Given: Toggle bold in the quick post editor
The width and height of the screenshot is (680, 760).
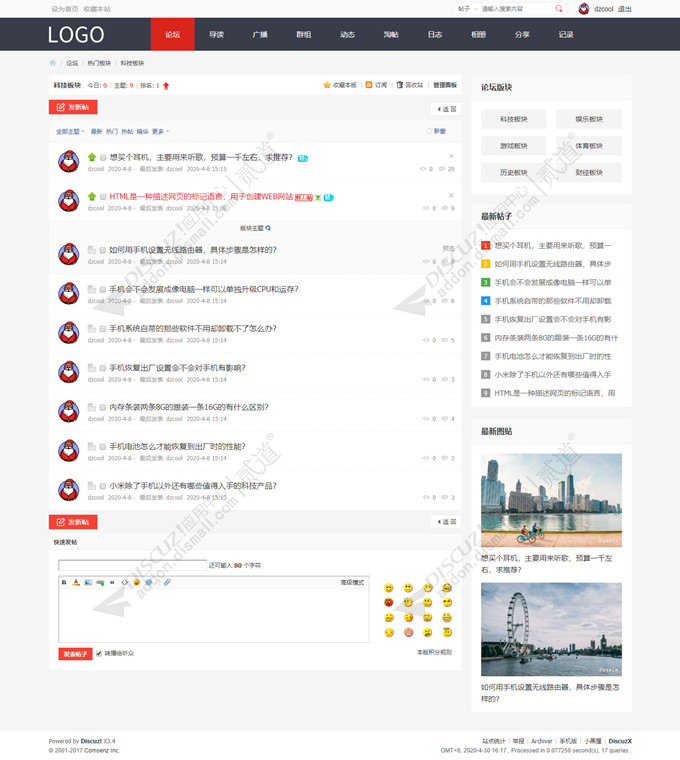Looking at the screenshot, I should (64, 582).
